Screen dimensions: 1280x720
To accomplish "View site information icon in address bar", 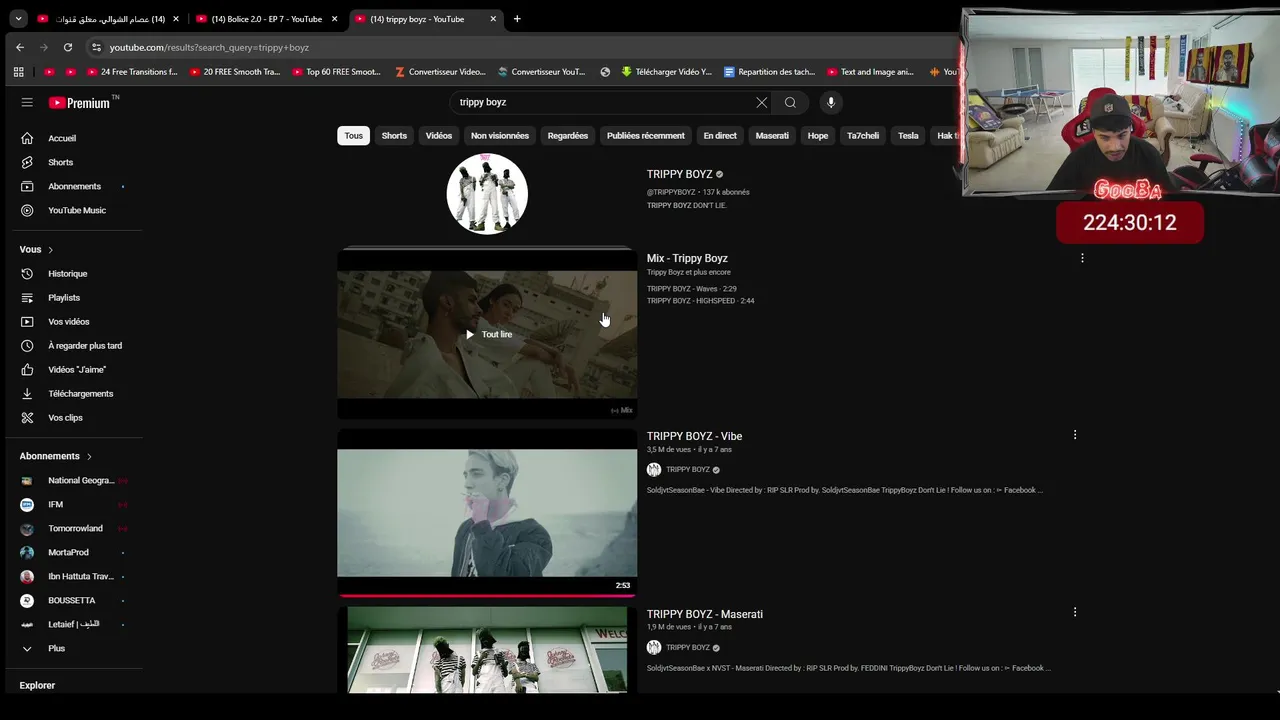I will pyautogui.click(x=96, y=47).
